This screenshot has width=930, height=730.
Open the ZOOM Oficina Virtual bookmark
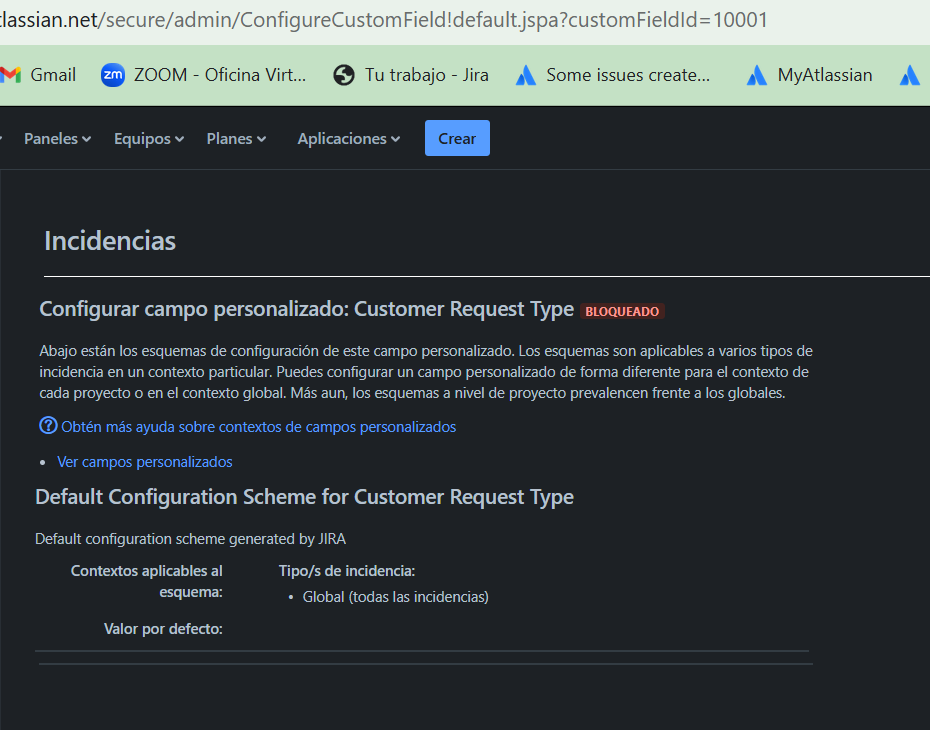pos(203,75)
